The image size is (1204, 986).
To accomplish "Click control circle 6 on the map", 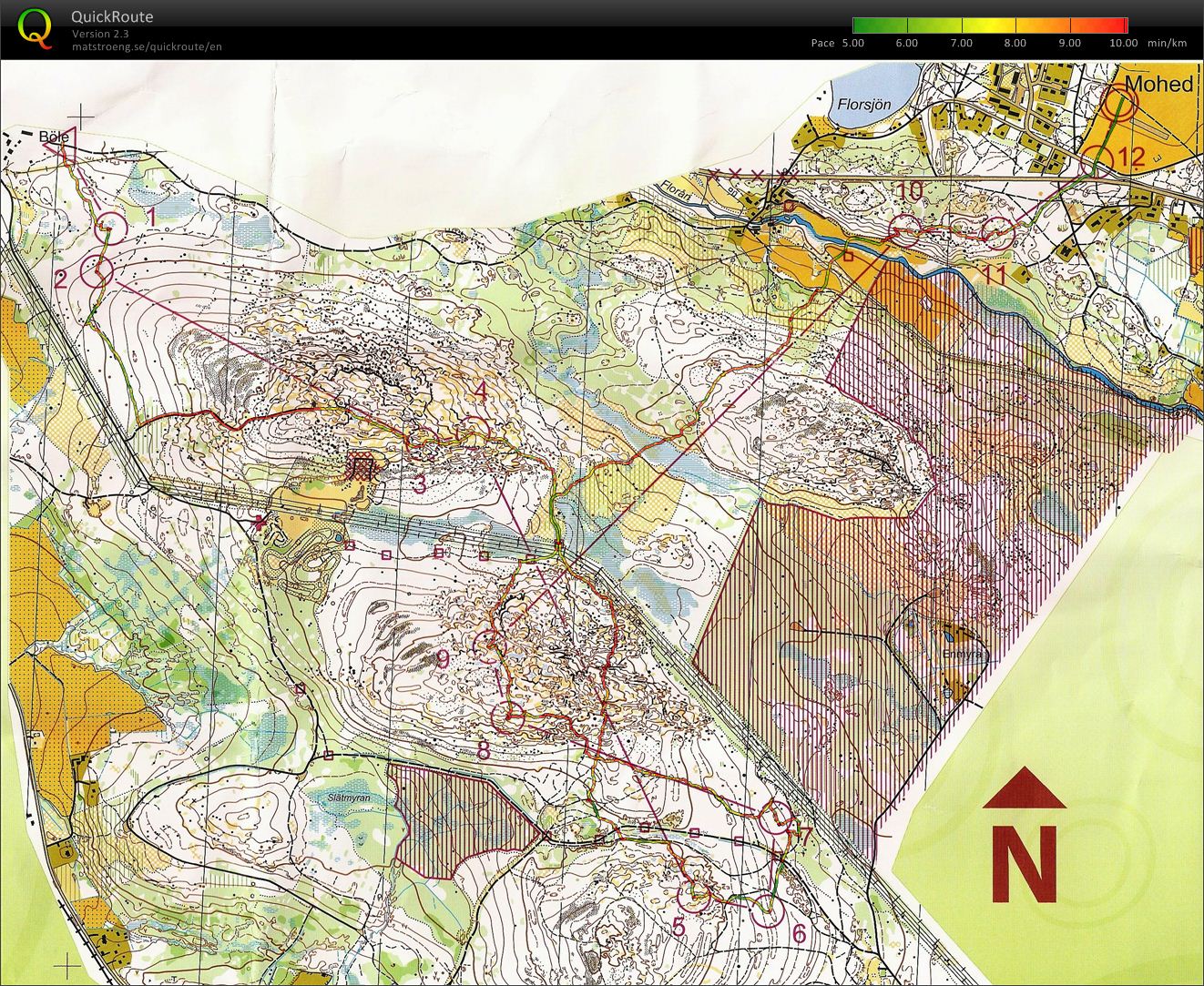I will [x=768, y=910].
